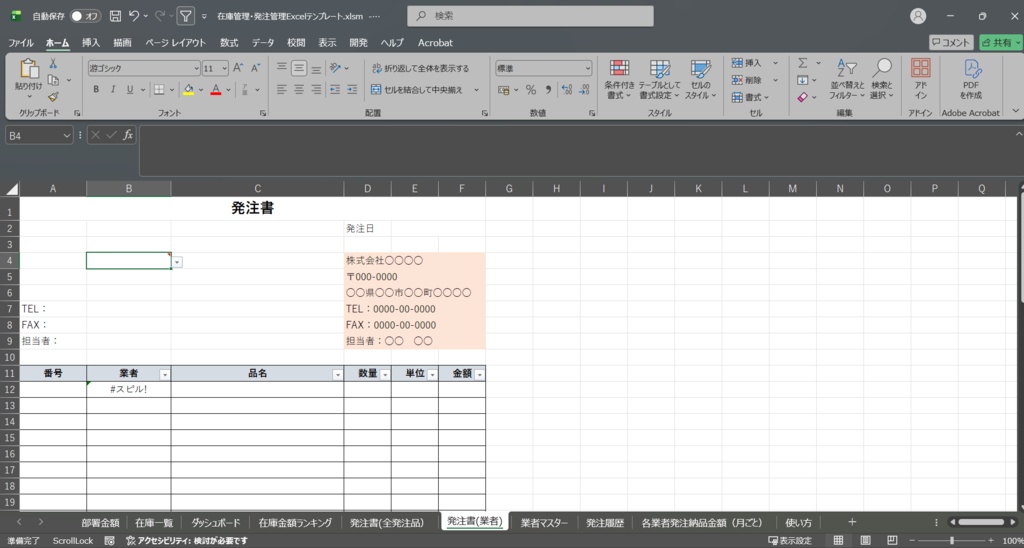Open Sort and Filter (並べ替えとフィルター)
The height and width of the screenshot is (548, 1024).
847,80
